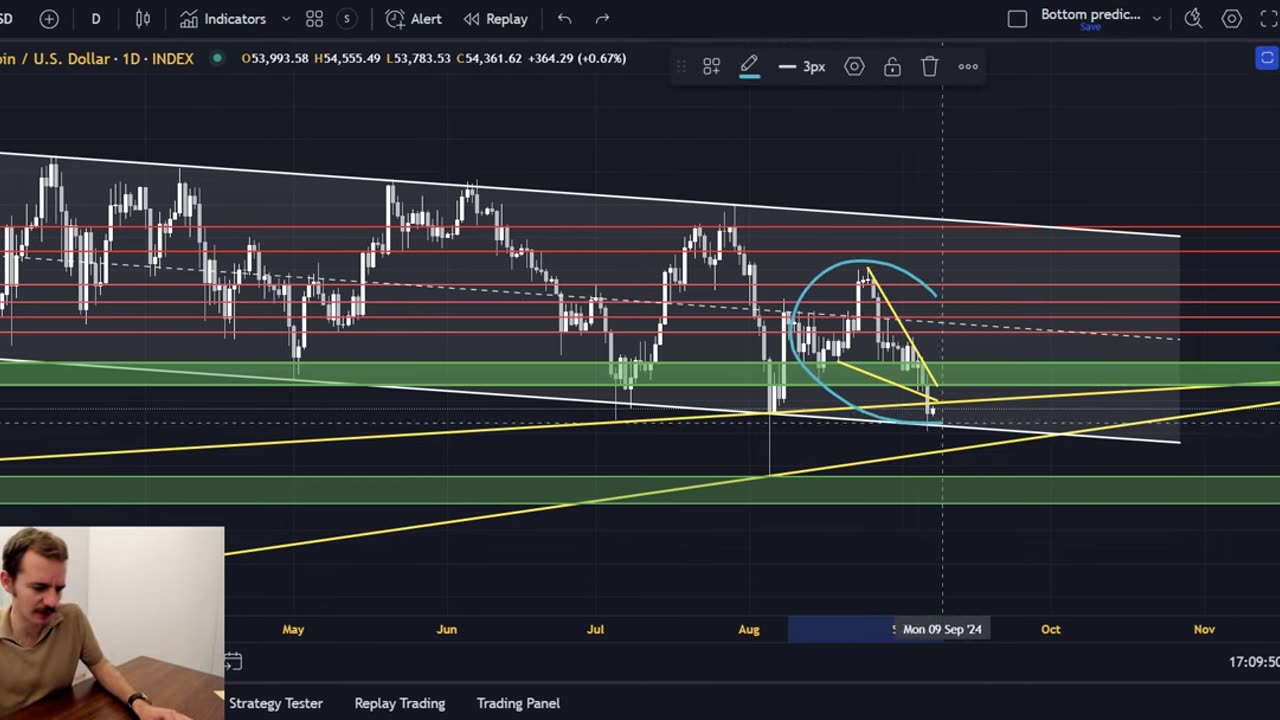
Task: Click the Jun label on time axis
Action: click(x=447, y=629)
